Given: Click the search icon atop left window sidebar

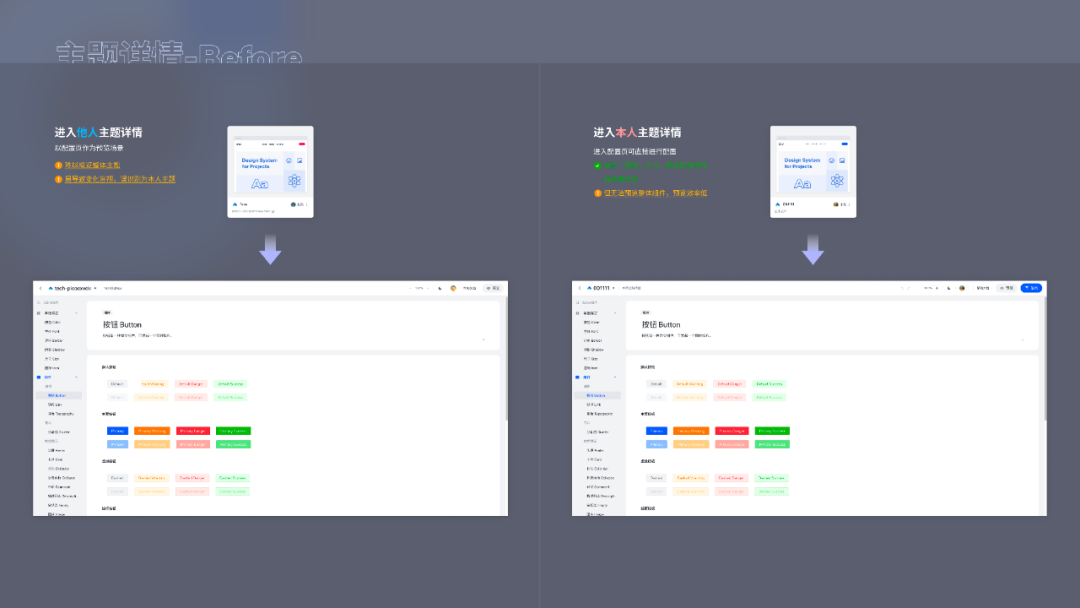Looking at the screenshot, I should pyautogui.click(x=39, y=302).
